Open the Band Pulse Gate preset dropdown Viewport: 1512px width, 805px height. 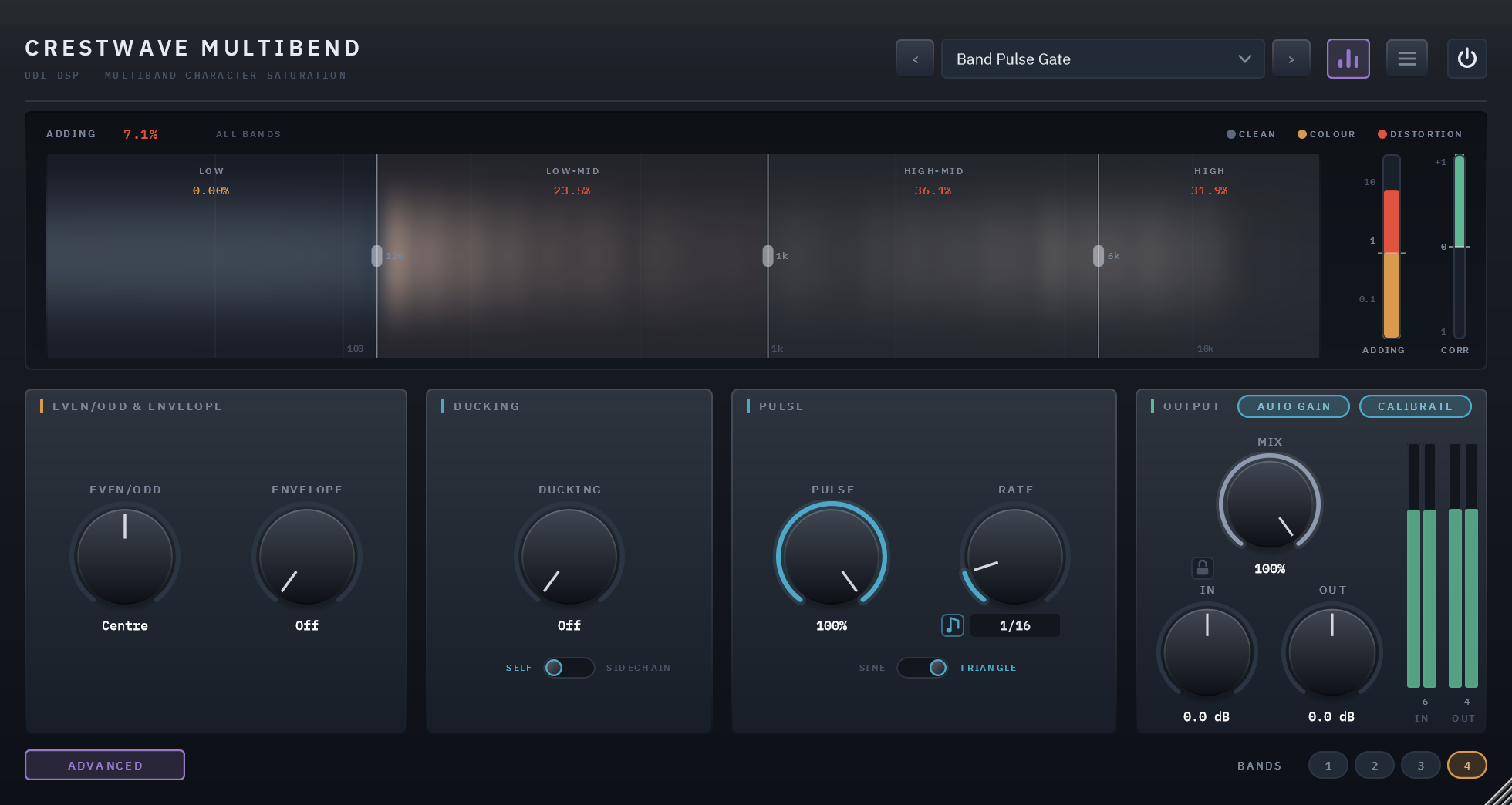(x=1102, y=59)
